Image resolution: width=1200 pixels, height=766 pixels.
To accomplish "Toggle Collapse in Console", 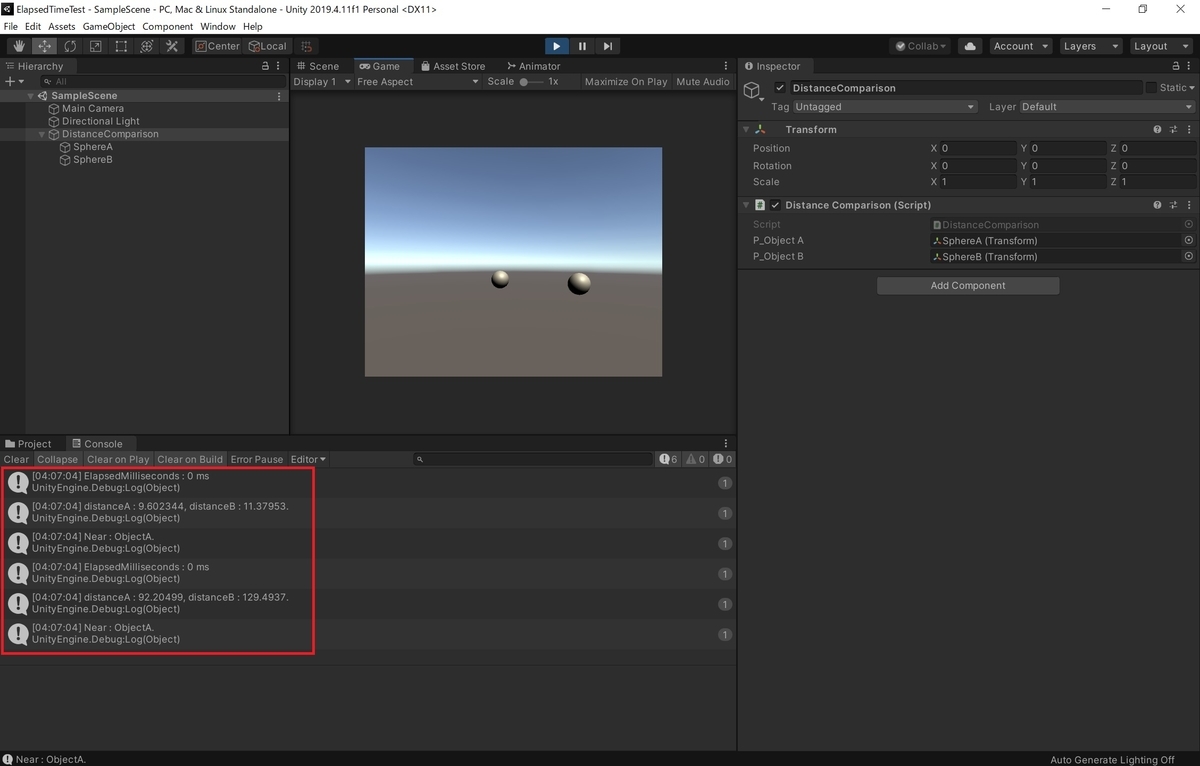I will point(57,460).
